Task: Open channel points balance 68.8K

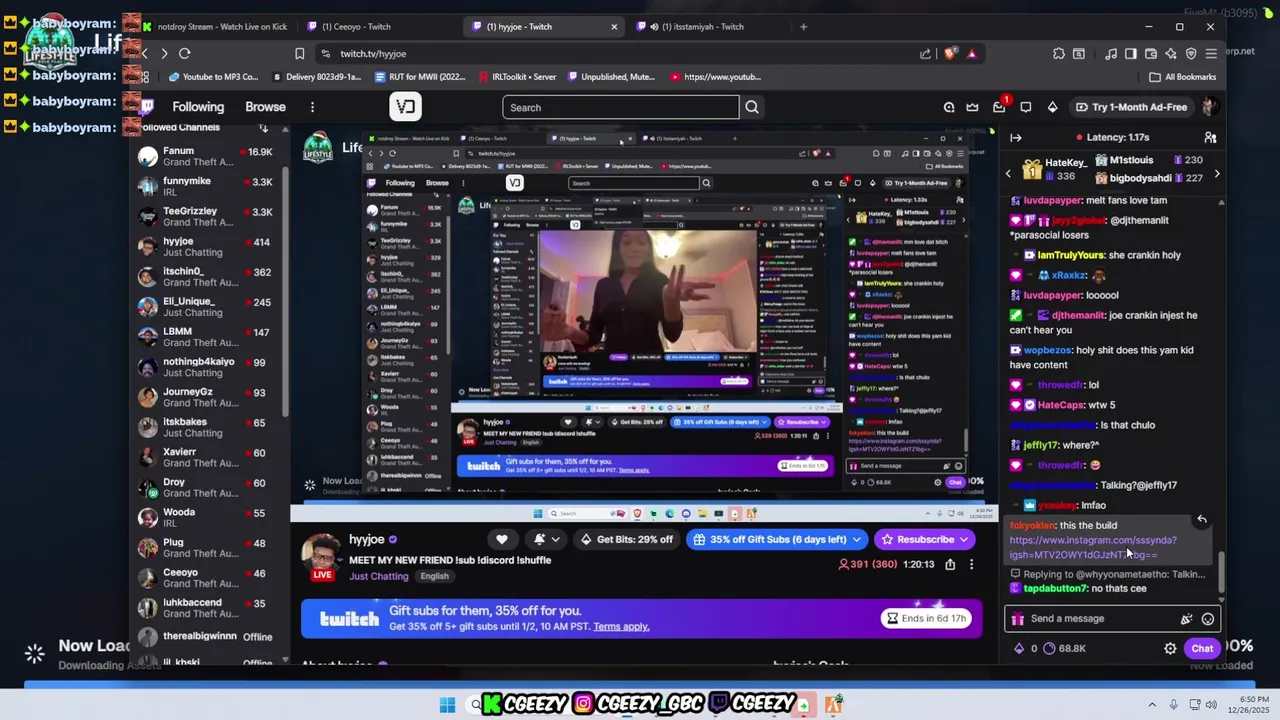Action: [x=1063, y=648]
